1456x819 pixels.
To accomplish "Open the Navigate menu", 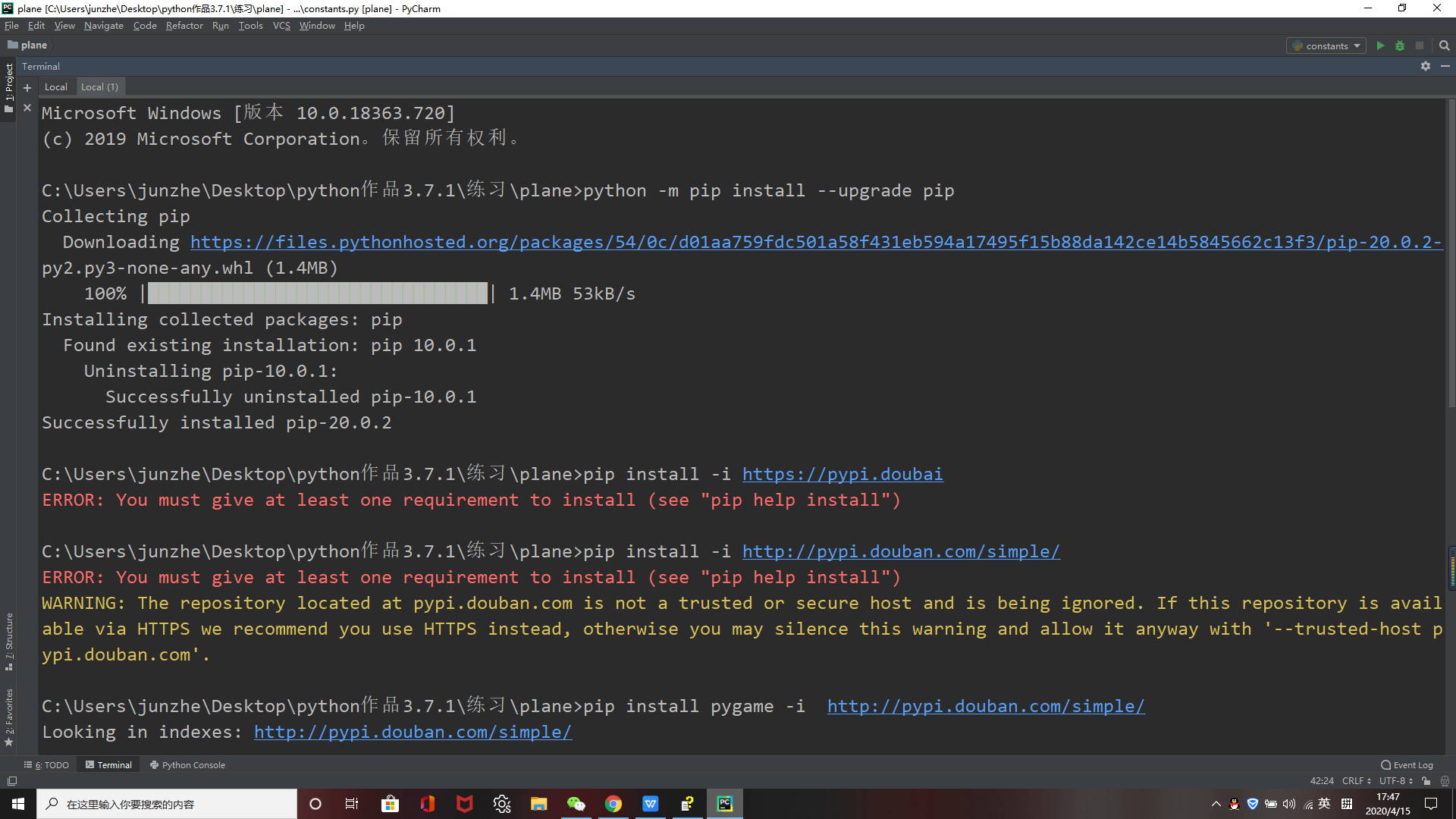I will [x=104, y=26].
